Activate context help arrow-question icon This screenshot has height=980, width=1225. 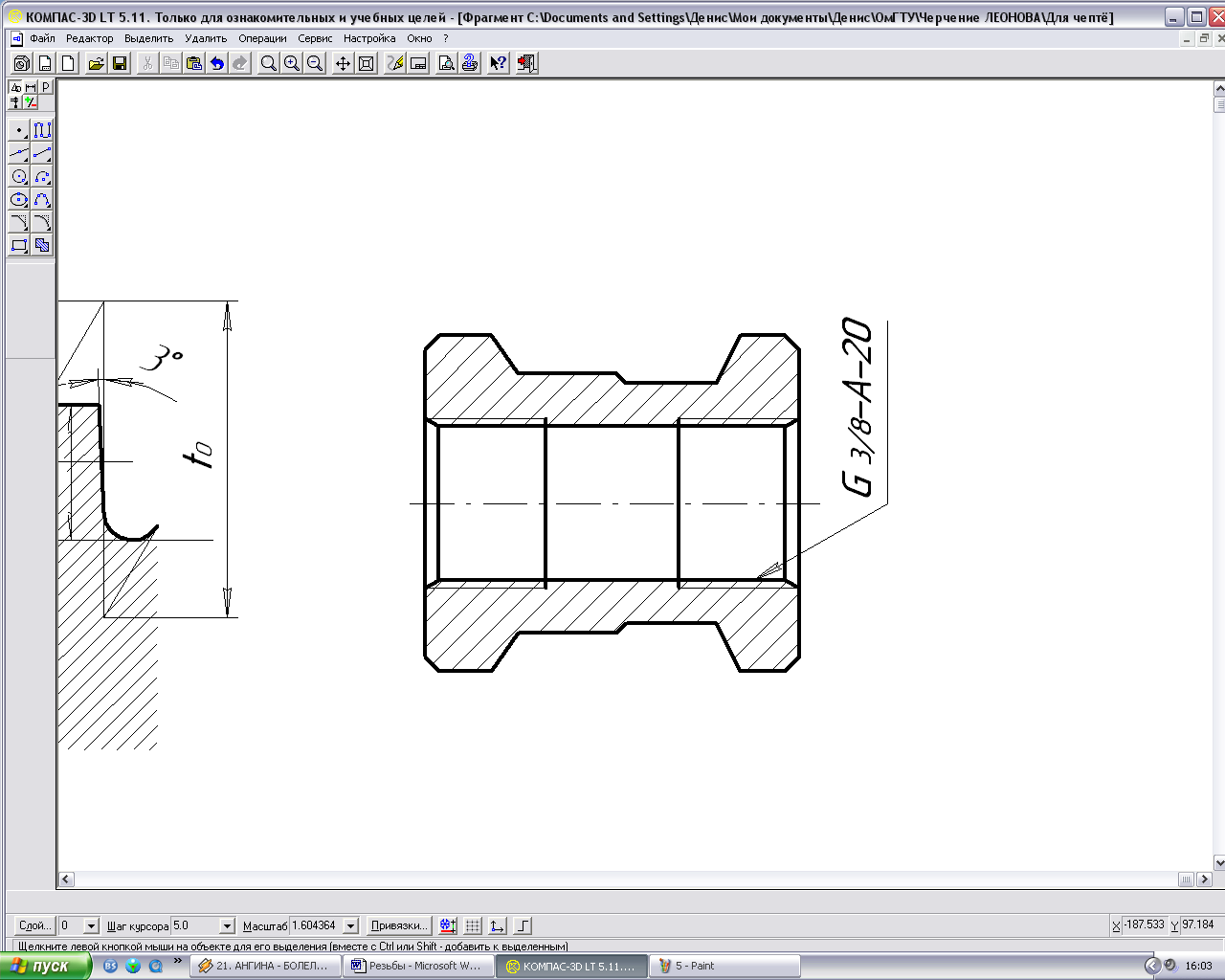pyautogui.click(x=499, y=63)
